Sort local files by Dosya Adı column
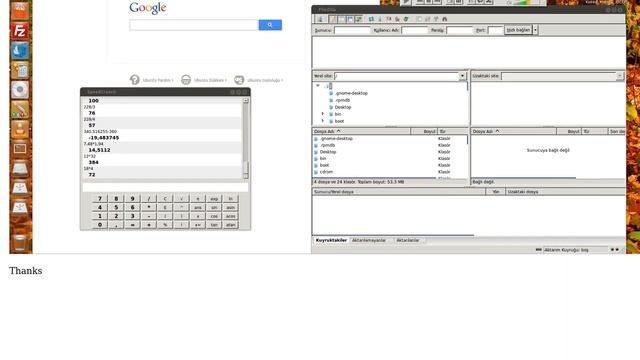This screenshot has height=360, width=640. [x=362, y=131]
